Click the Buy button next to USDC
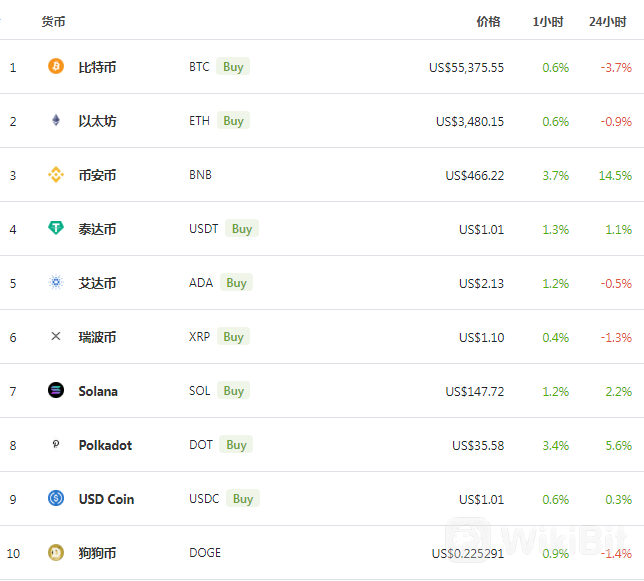The height and width of the screenshot is (581, 644). [243, 498]
